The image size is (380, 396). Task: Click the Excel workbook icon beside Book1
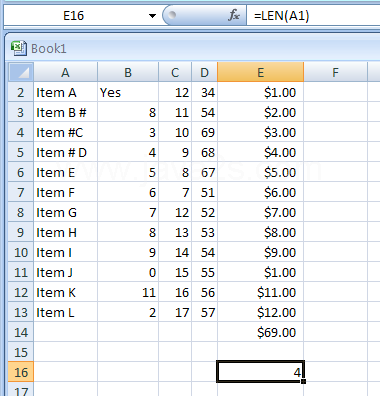coord(18,48)
